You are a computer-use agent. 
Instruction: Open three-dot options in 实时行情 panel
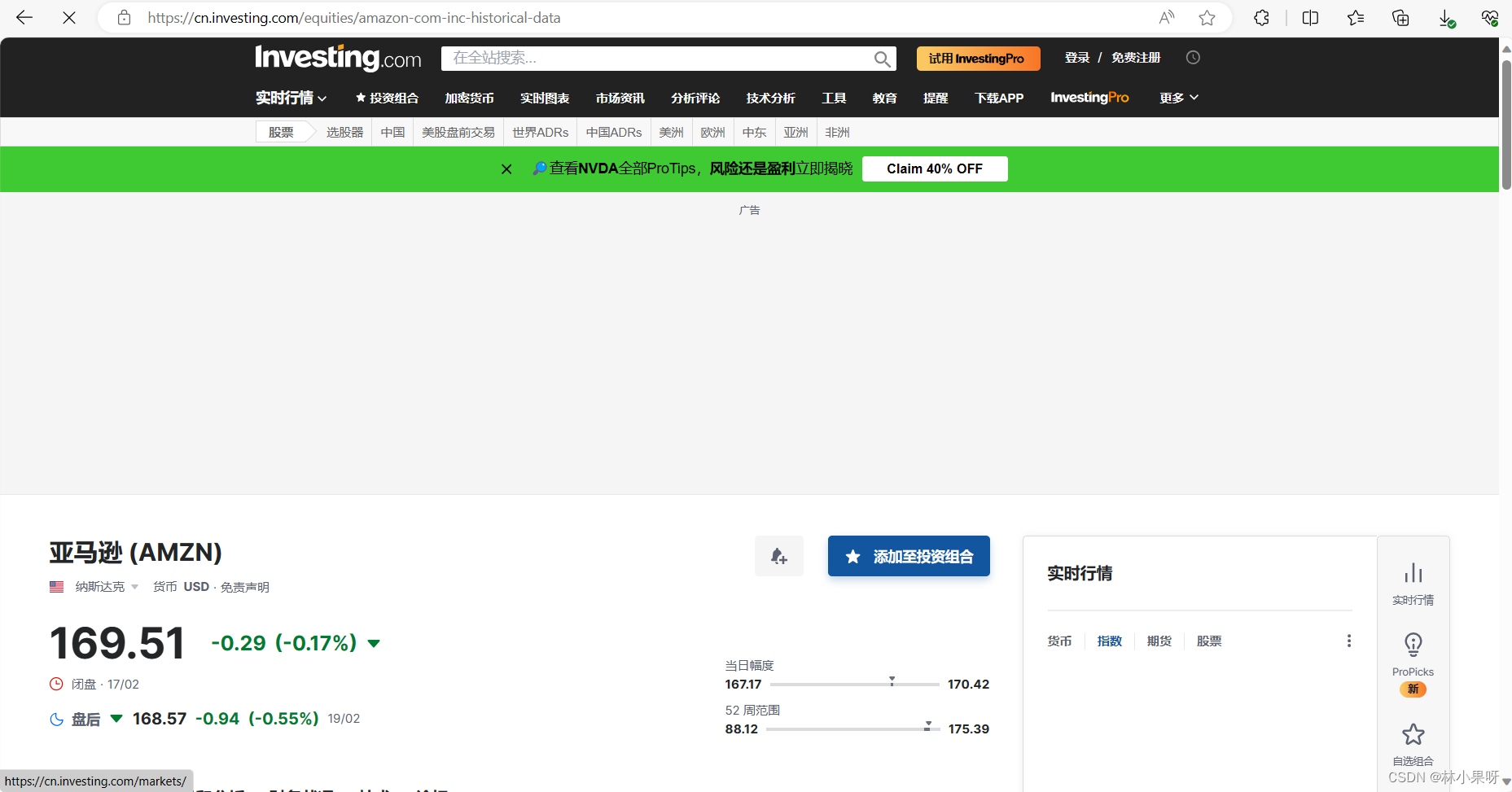tap(1349, 641)
